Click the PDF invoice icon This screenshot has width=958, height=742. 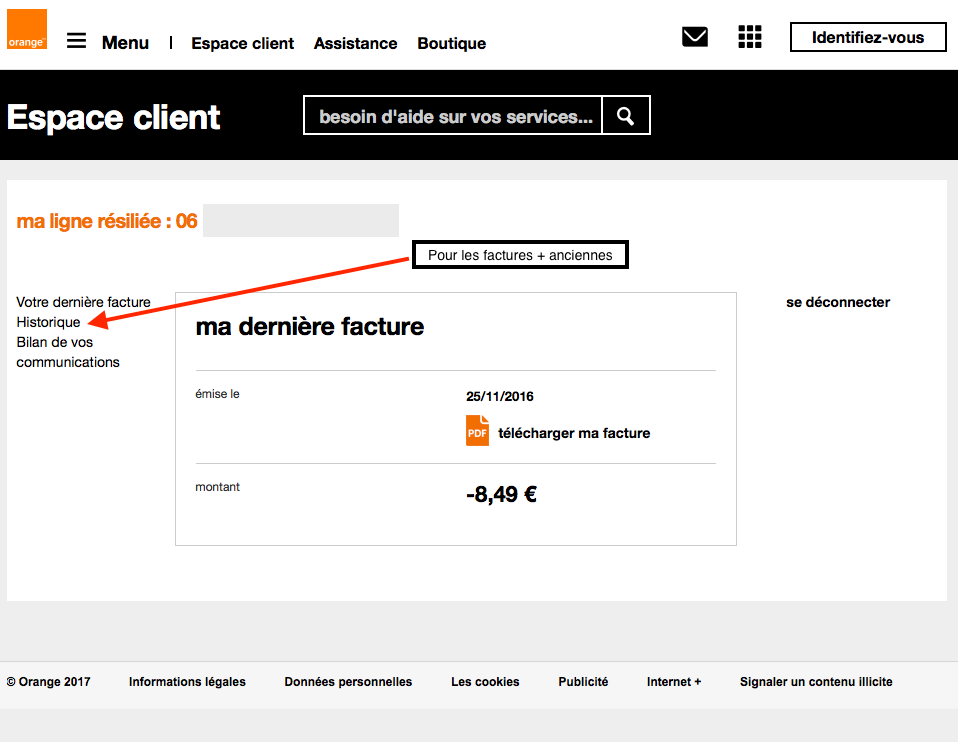tap(477, 431)
